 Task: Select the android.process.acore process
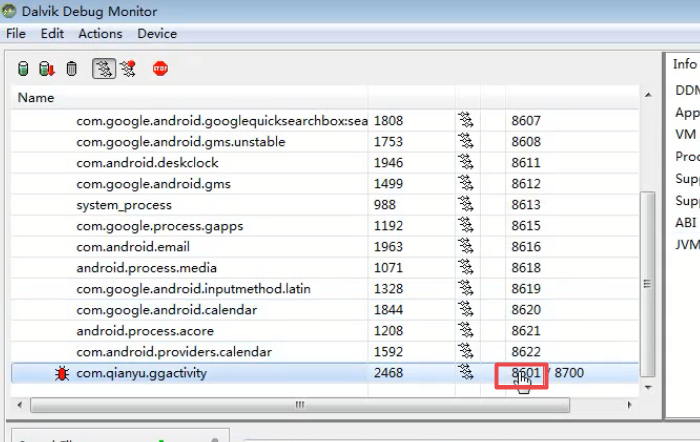click(145, 330)
